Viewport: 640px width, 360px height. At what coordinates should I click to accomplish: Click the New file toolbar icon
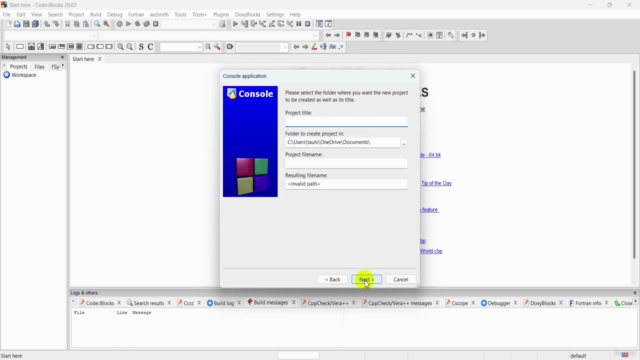[9, 24]
